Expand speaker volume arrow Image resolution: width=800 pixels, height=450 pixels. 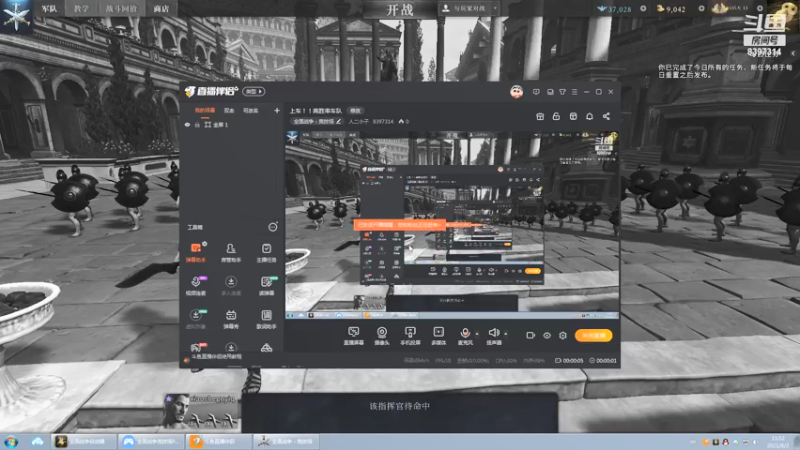[506, 334]
